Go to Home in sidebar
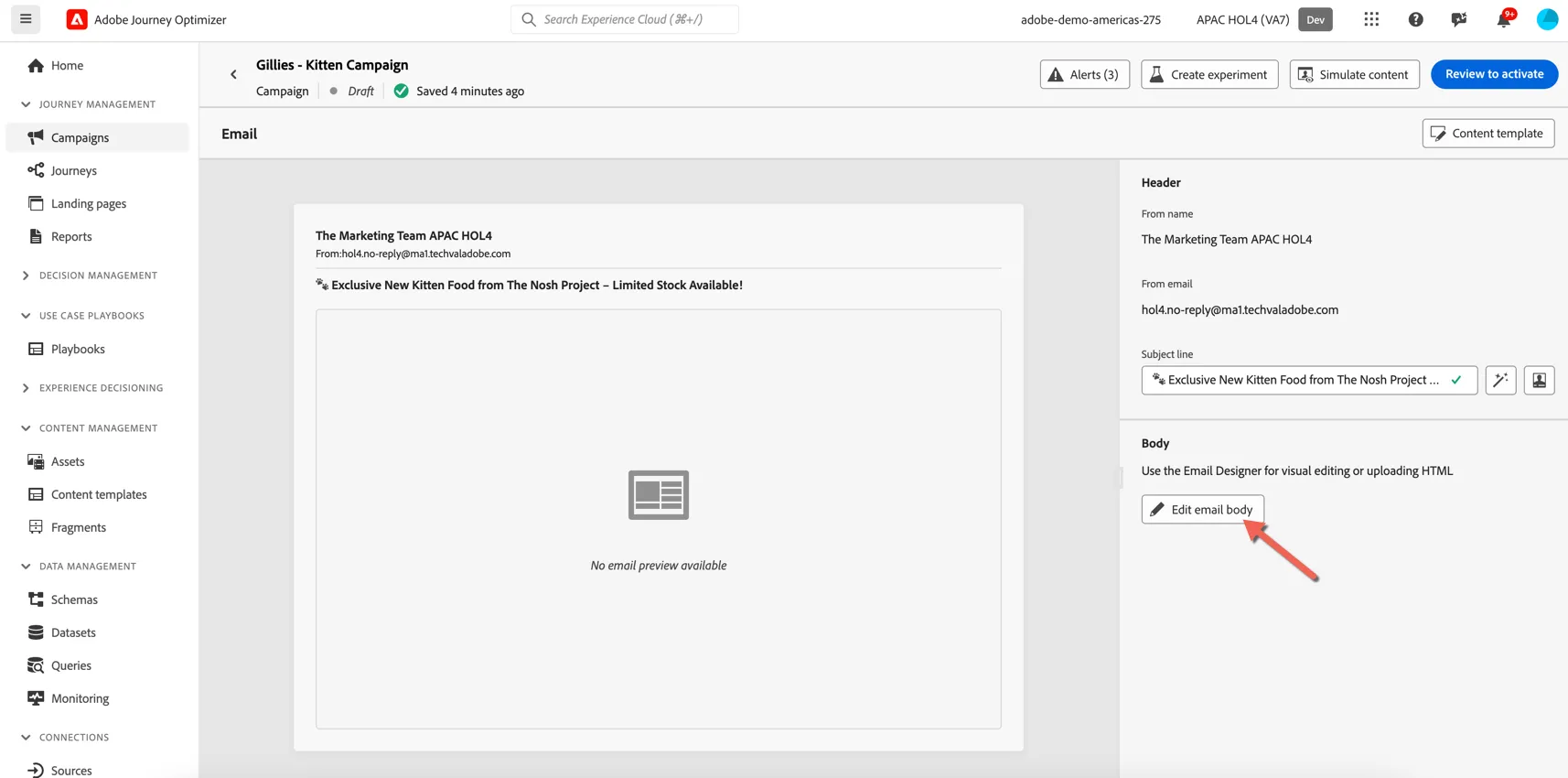Screen dimensions: 1568x778 point(97,66)
